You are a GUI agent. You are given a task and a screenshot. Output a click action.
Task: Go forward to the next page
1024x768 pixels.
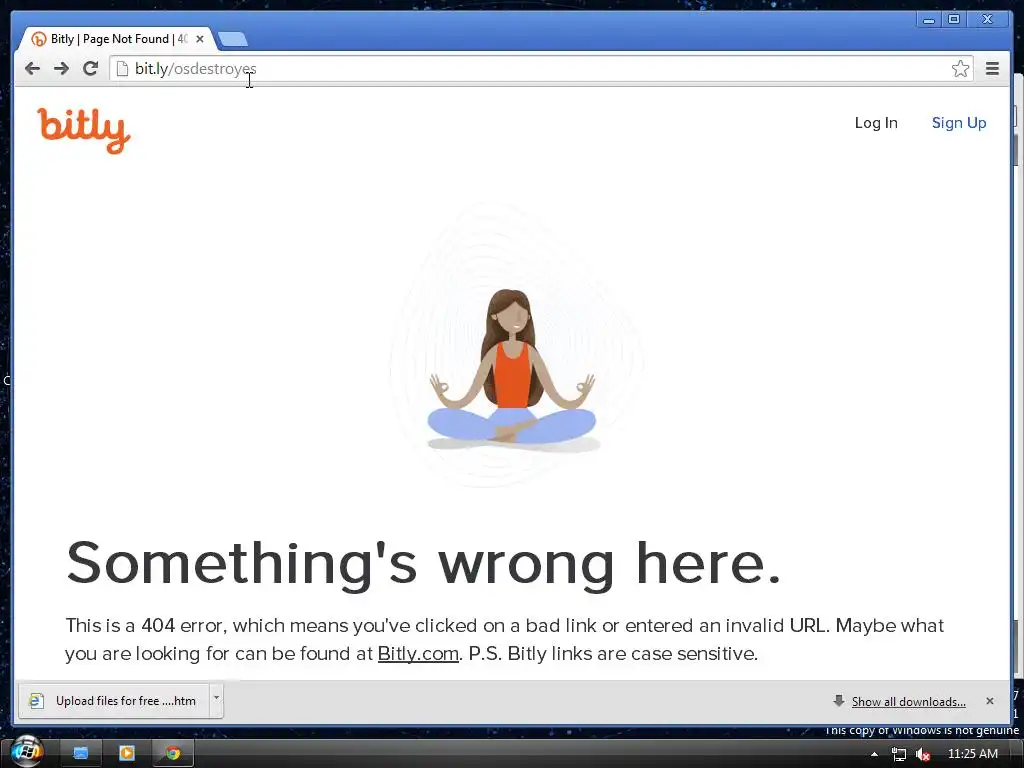pos(61,69)
